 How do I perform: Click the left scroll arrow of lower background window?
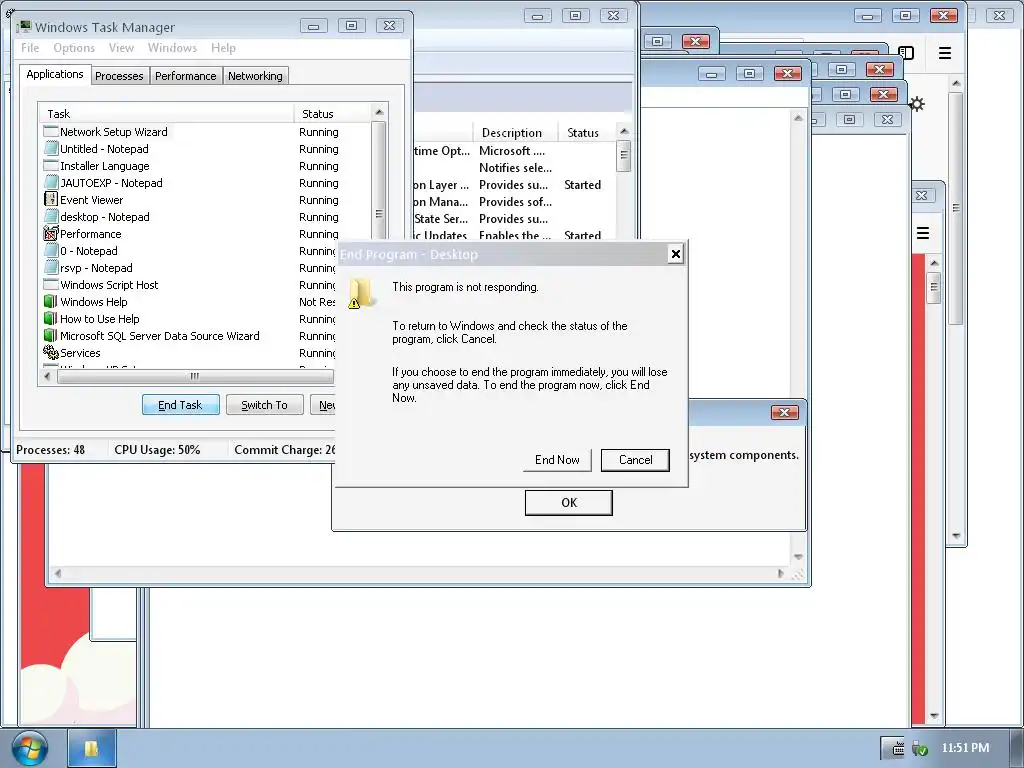click(x=58, y=574)
